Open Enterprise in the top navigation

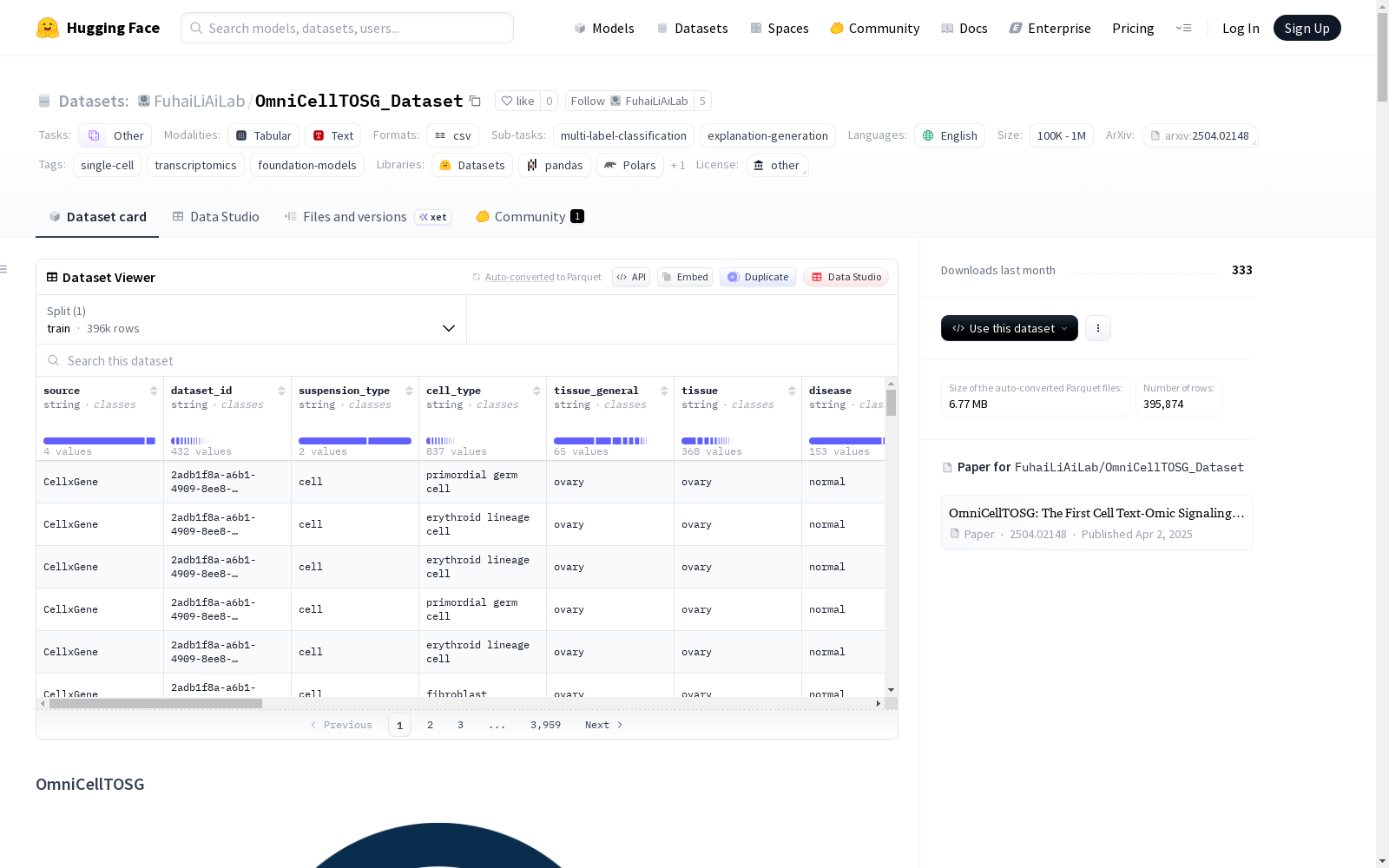pyautogui.click(x=1050, y=28)
